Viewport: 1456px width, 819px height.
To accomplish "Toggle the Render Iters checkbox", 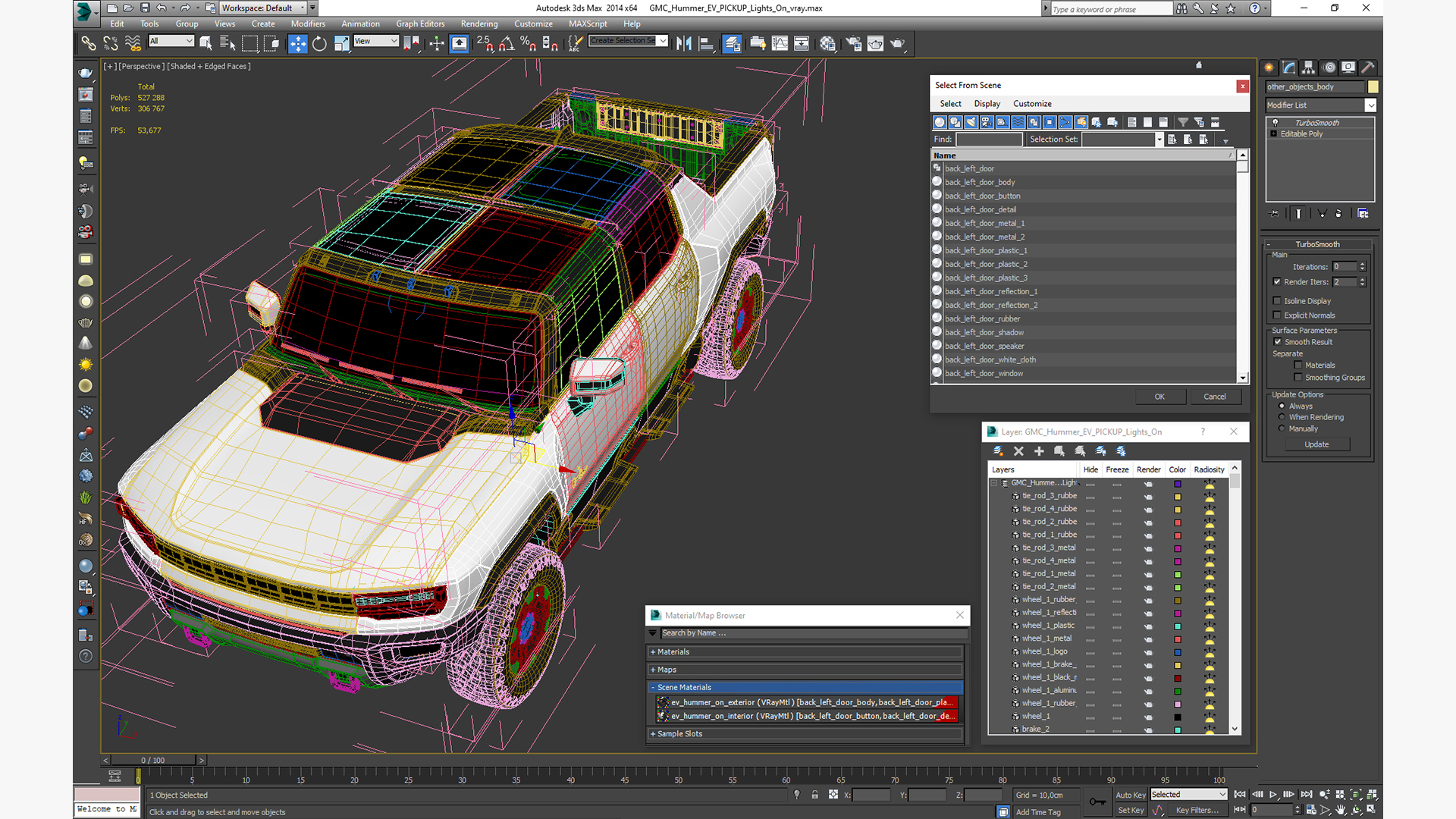I will coord(1277,281).
